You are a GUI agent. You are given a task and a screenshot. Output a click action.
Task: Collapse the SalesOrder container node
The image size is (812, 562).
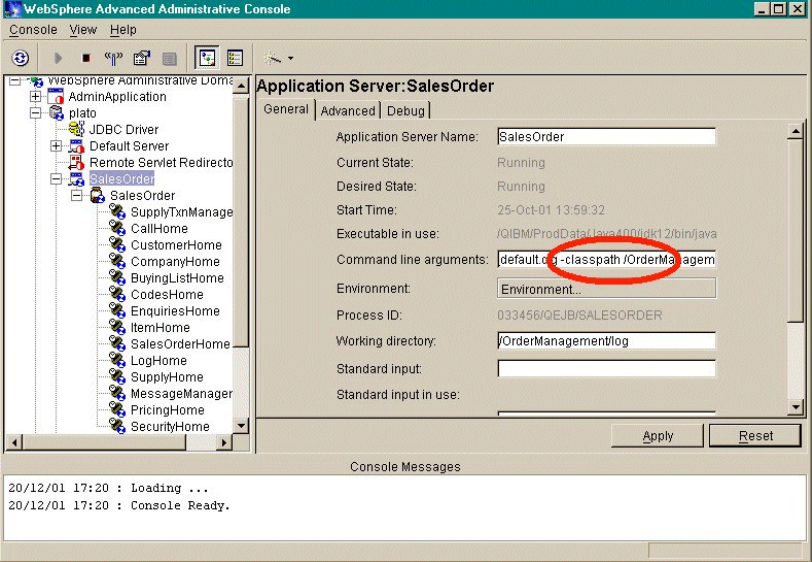(x=77, y=195)
